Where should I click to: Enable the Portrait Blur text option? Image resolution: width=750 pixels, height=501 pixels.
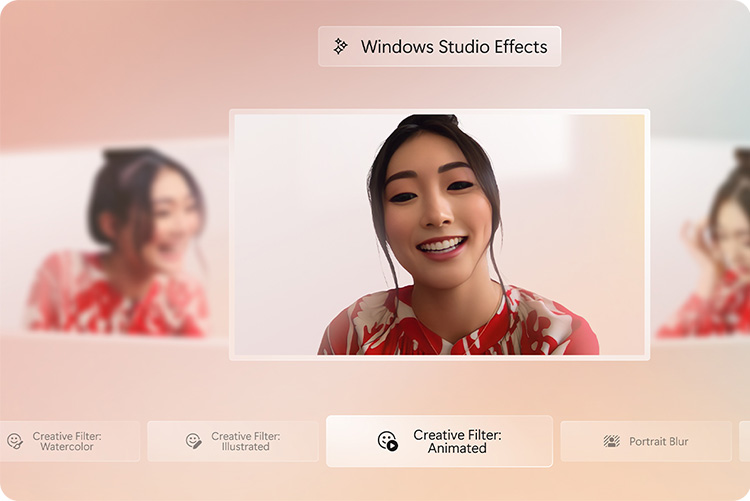[659, 441]
